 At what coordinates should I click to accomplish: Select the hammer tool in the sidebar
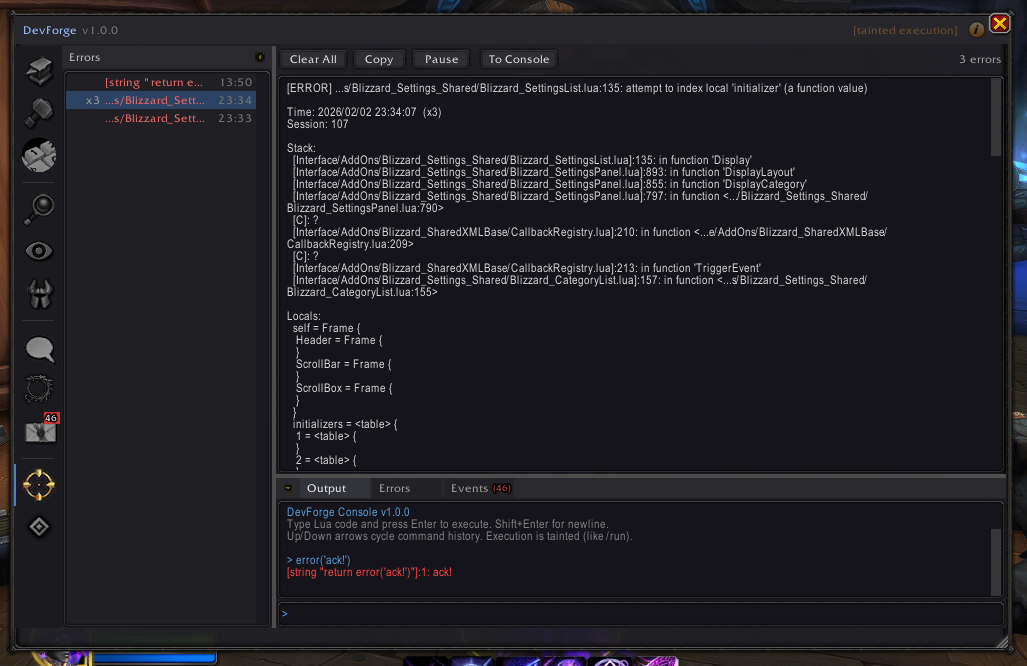[39, 112]
